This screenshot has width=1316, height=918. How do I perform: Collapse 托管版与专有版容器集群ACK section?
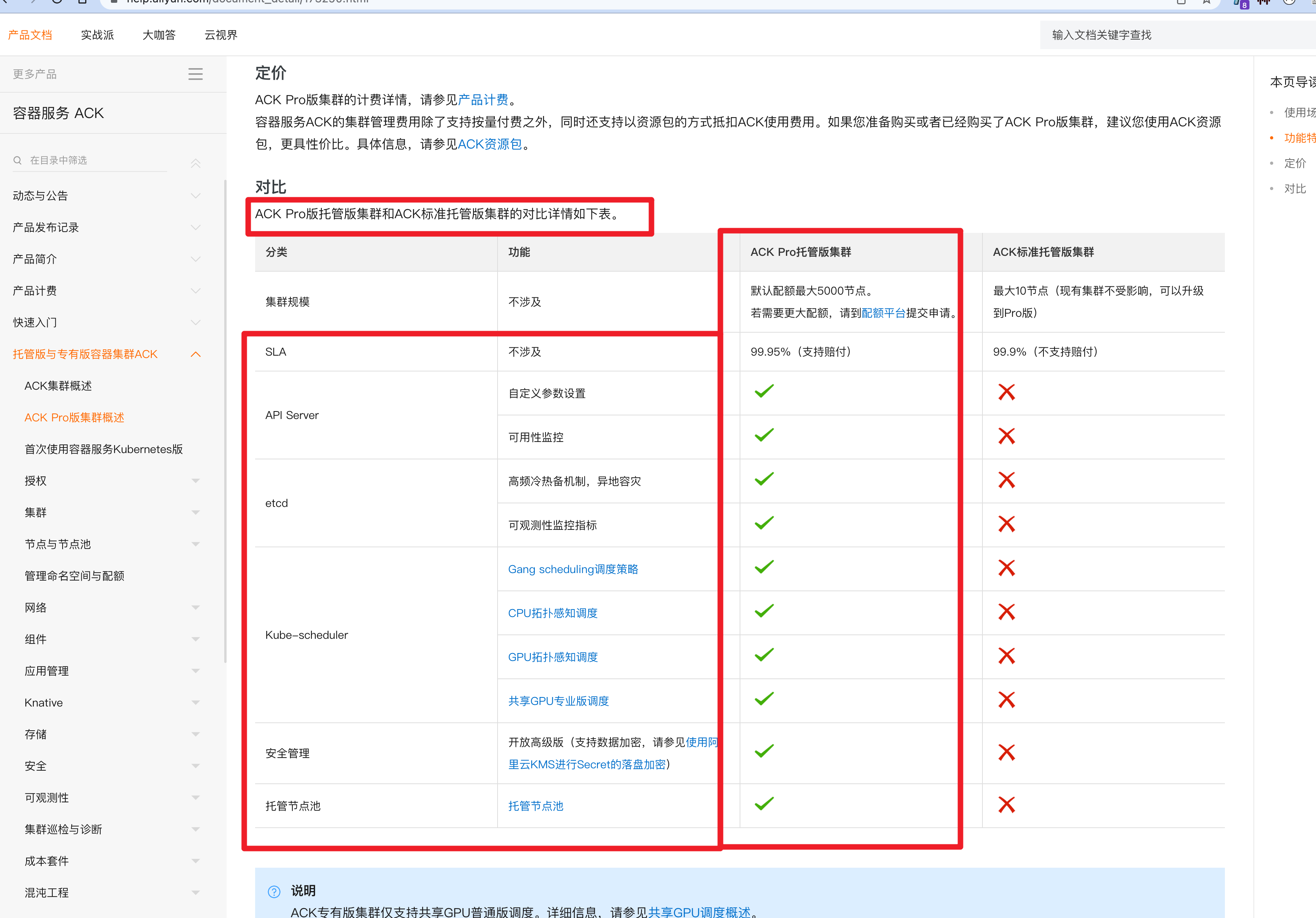click(195, 354)
